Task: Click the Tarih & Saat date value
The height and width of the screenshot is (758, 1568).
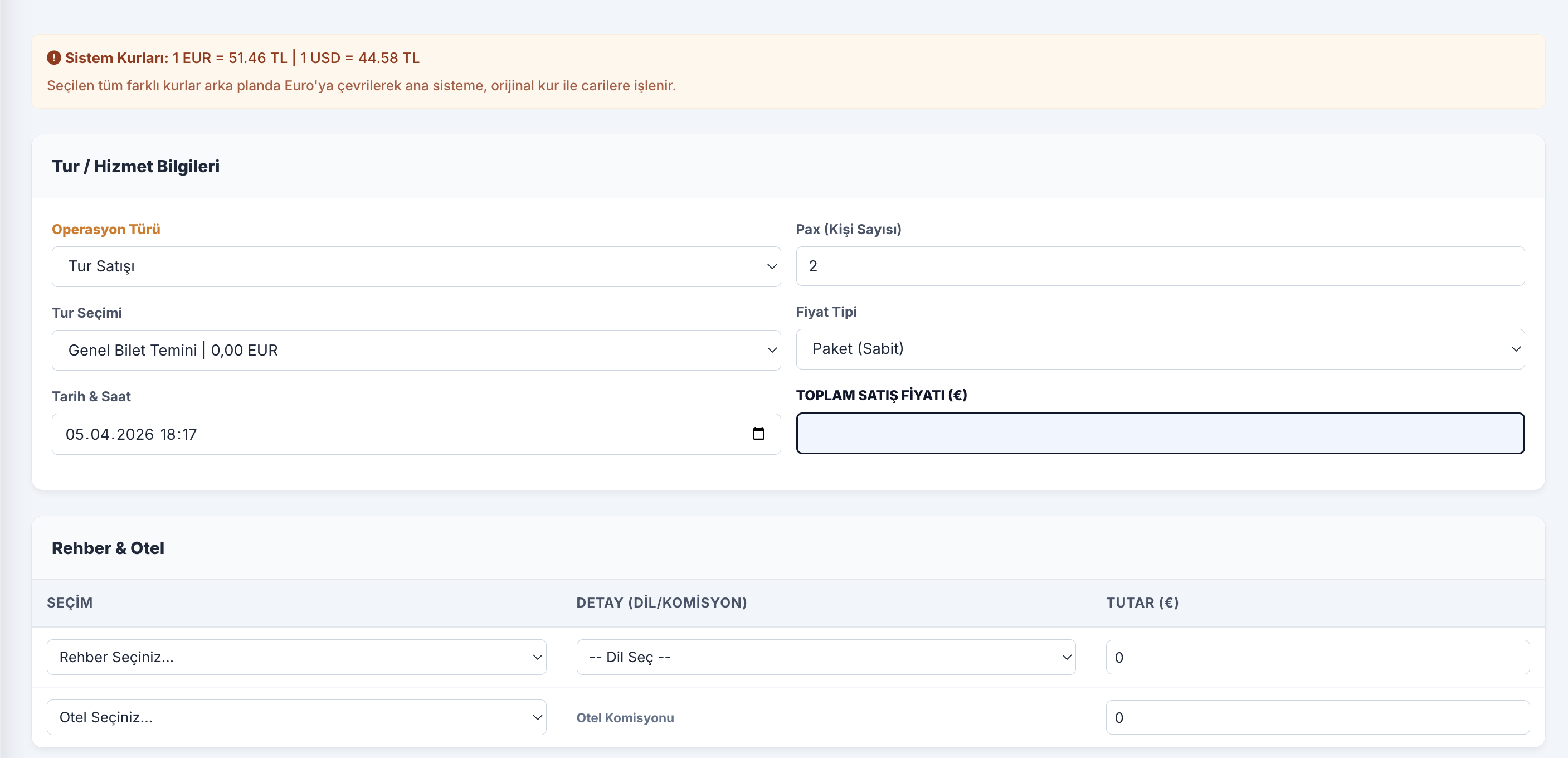Action: (x=131, y=434)
